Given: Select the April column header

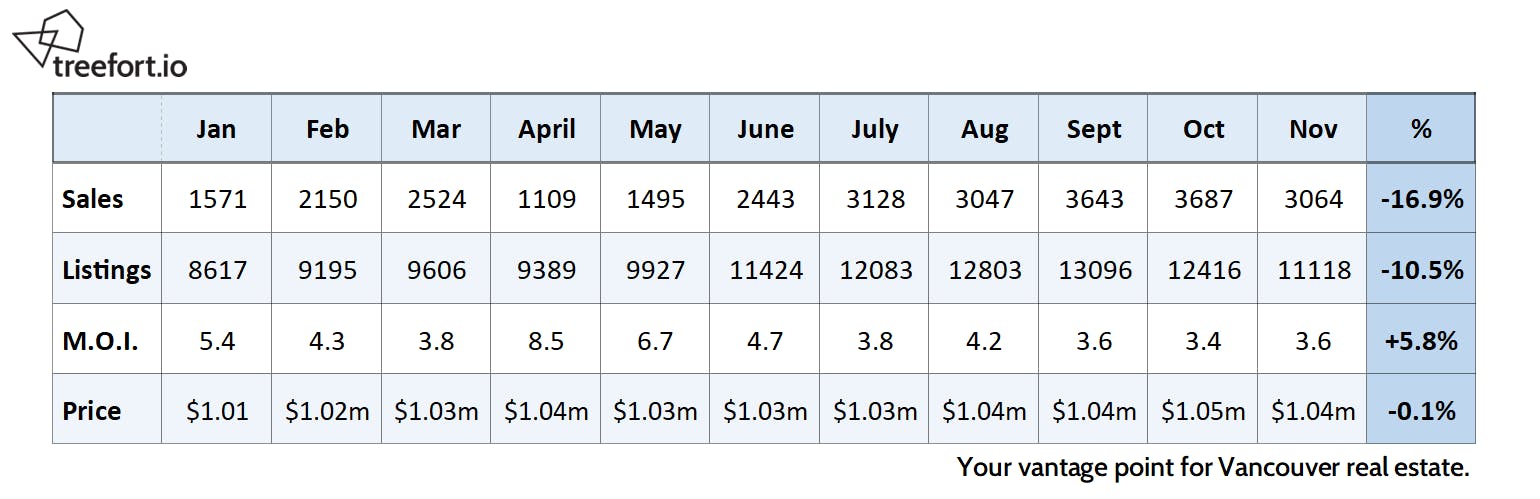Looking at the screenshot, I should (546, 129).
